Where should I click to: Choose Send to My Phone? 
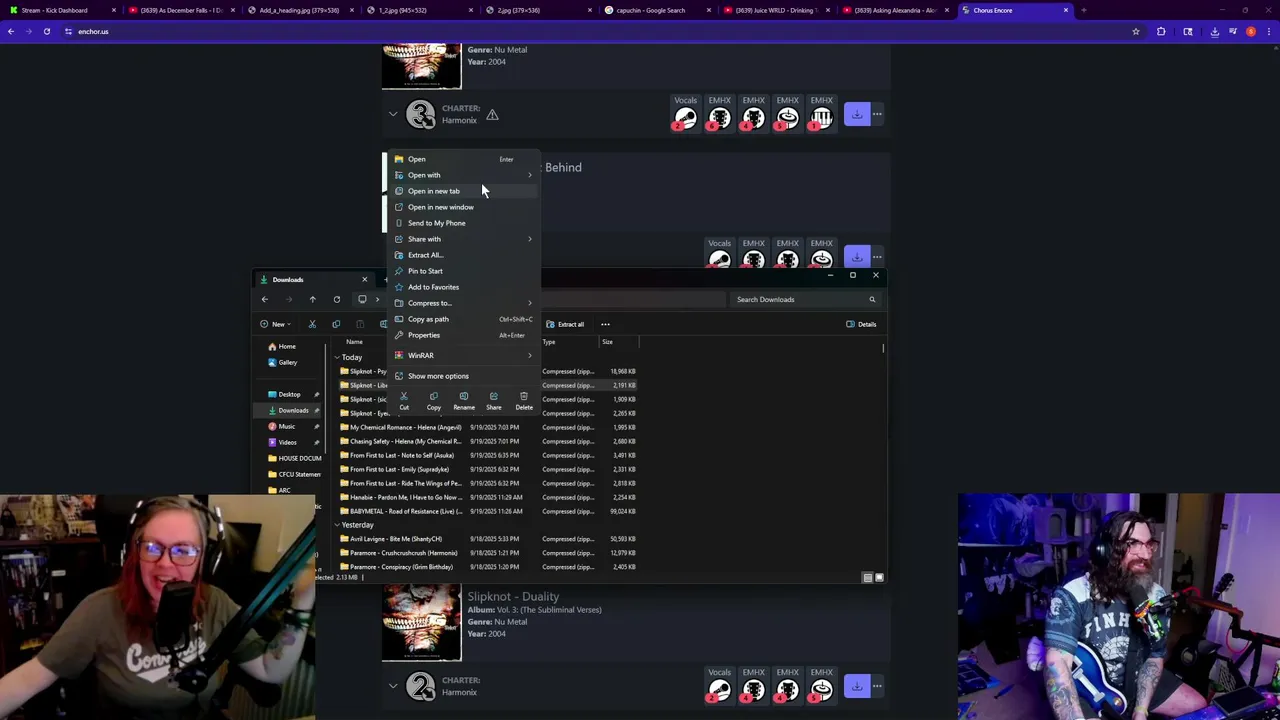pyautogui.click(x=465, y=223)
